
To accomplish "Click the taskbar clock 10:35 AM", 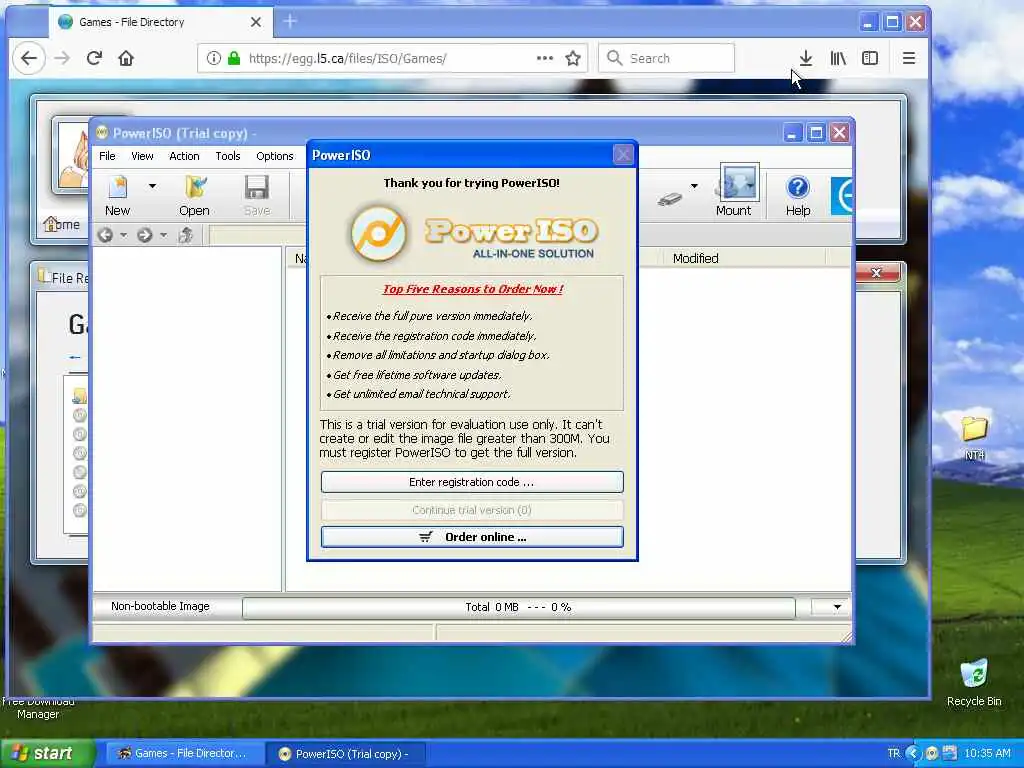I will (x=987, y=754).
